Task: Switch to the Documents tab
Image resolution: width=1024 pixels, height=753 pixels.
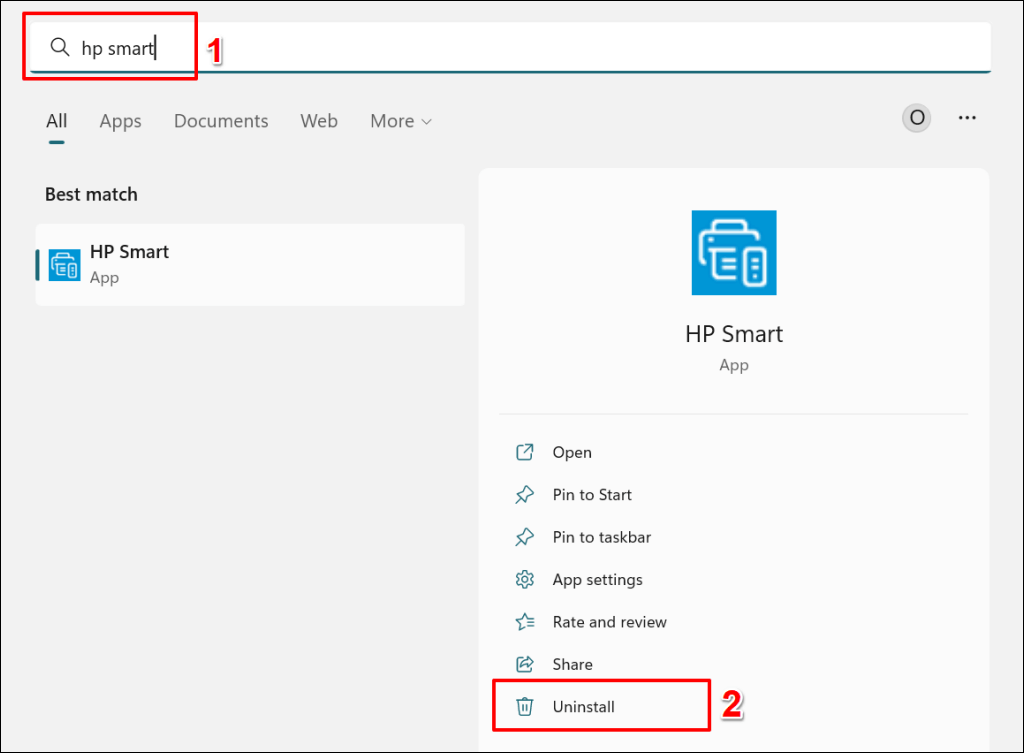Action: tap(221, 121)
